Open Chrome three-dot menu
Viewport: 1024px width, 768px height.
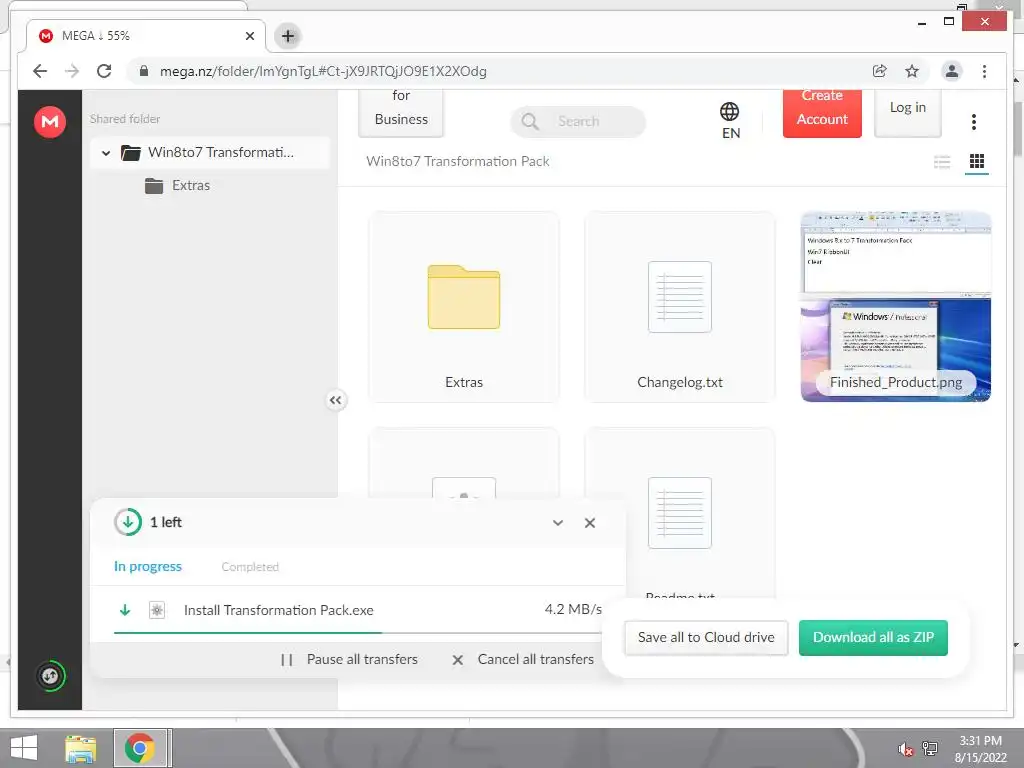pos(984,71)
